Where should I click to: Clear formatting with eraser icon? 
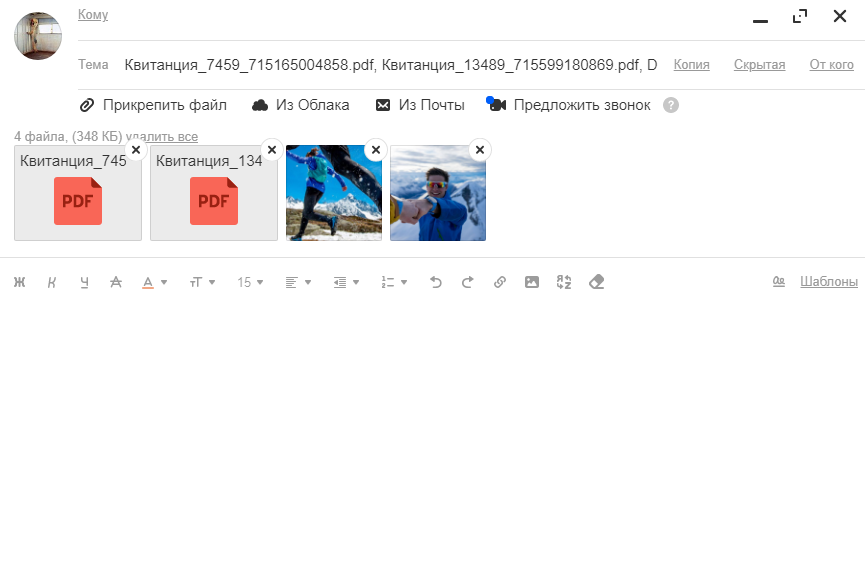point(596,282)
